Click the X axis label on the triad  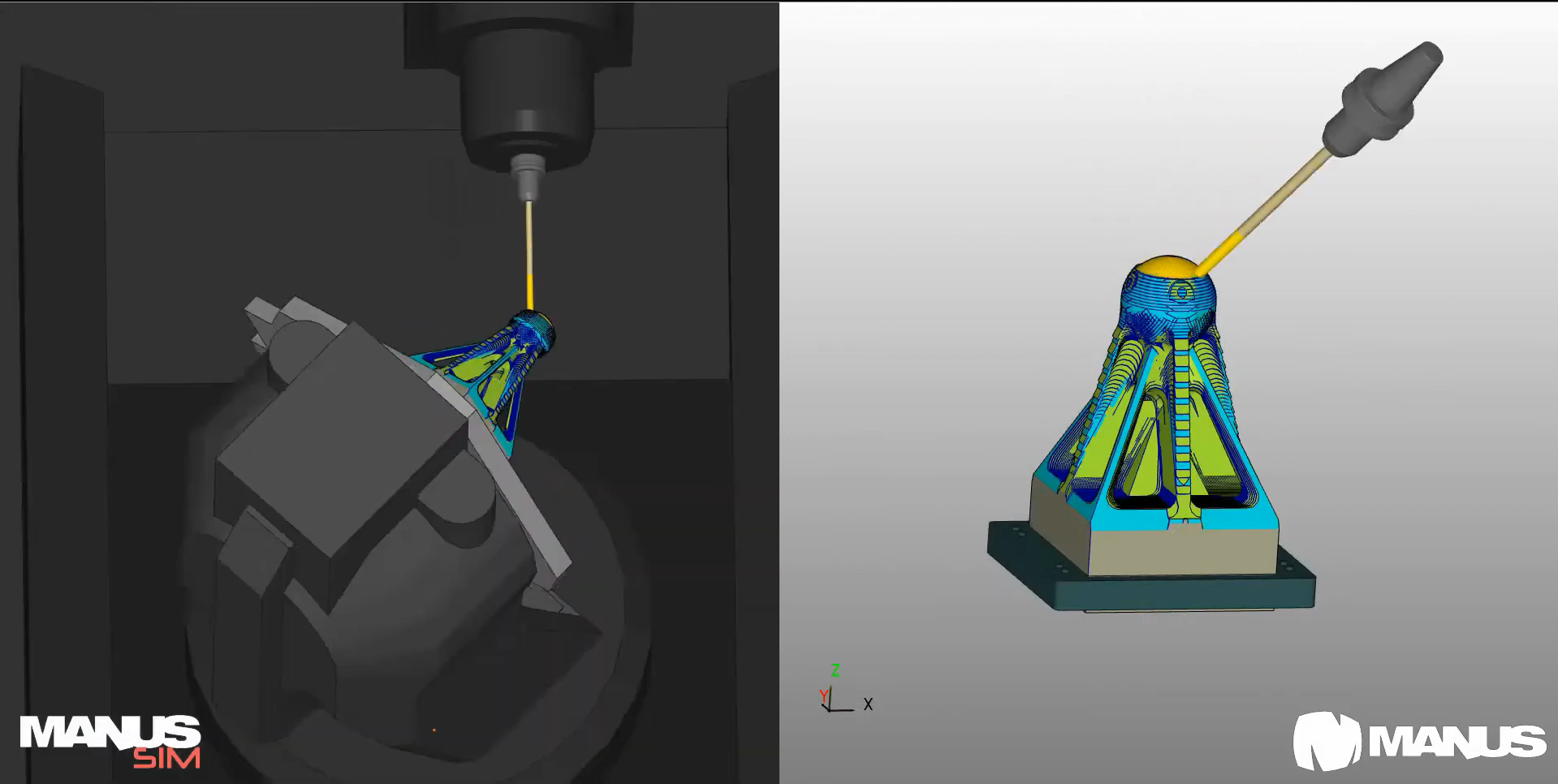pos(868,704)
